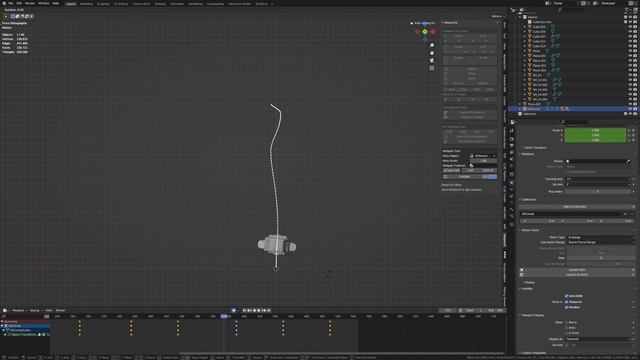Viewport: 640px width, 360px height.
Task: Enable the Show Name checkbox
Action: (x=567, y=322)
